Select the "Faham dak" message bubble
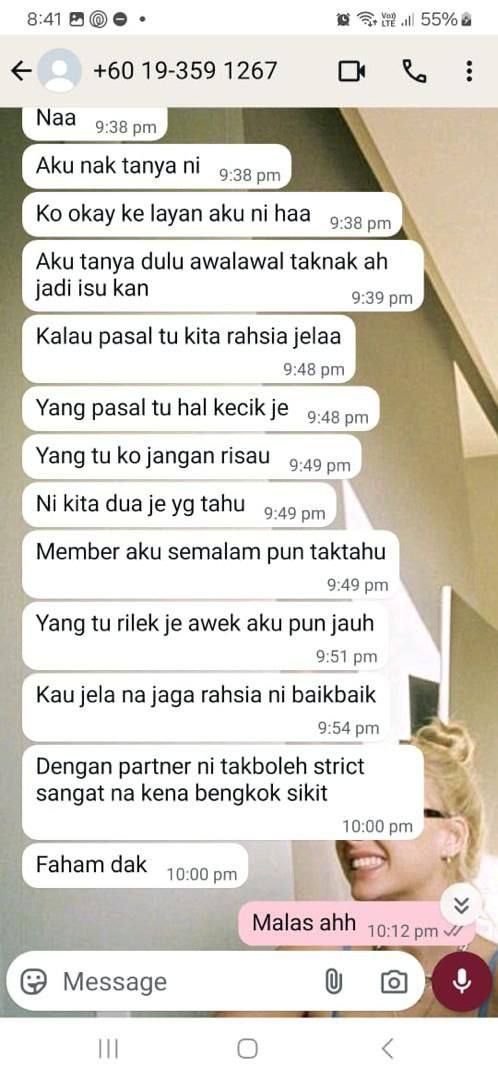The image size is (498, 1080). pyautogui.click(x=134, y=865)
